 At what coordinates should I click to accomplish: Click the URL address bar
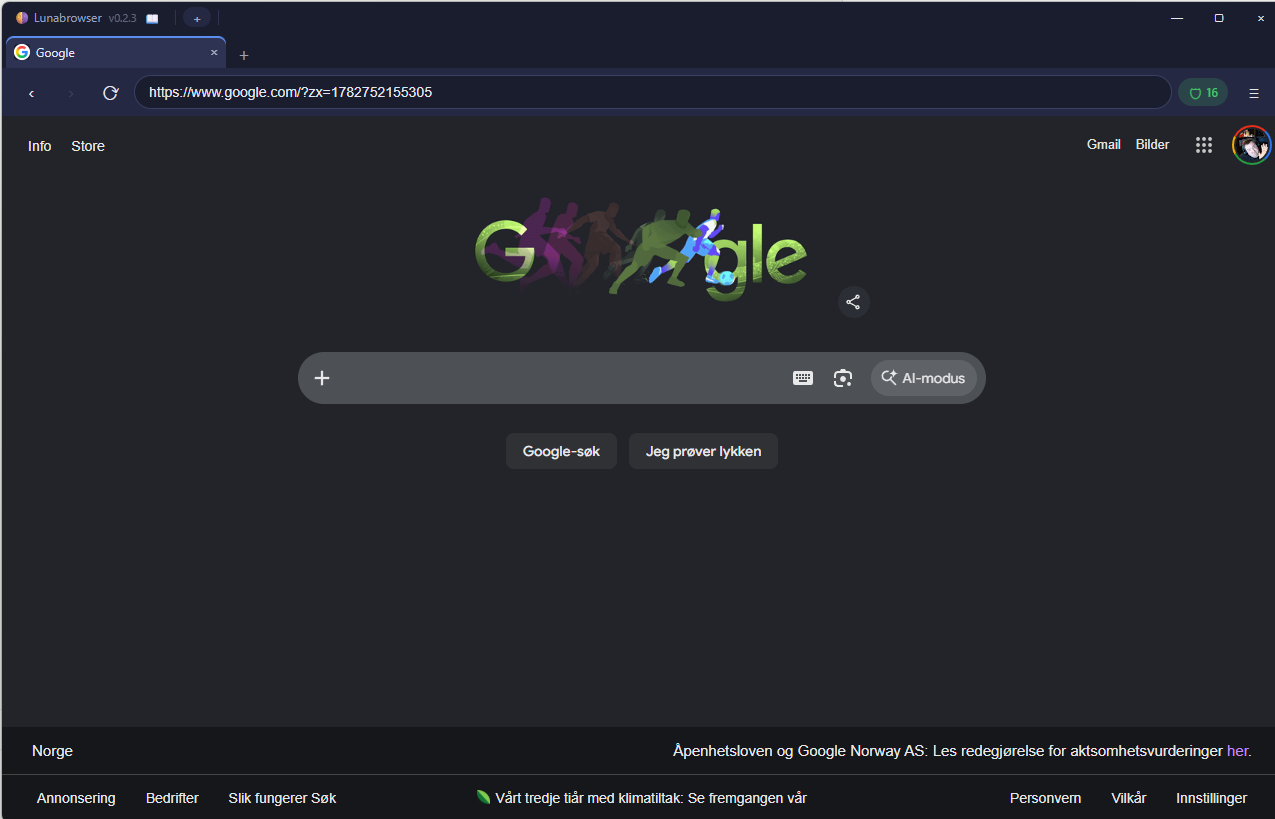[652, 92]
